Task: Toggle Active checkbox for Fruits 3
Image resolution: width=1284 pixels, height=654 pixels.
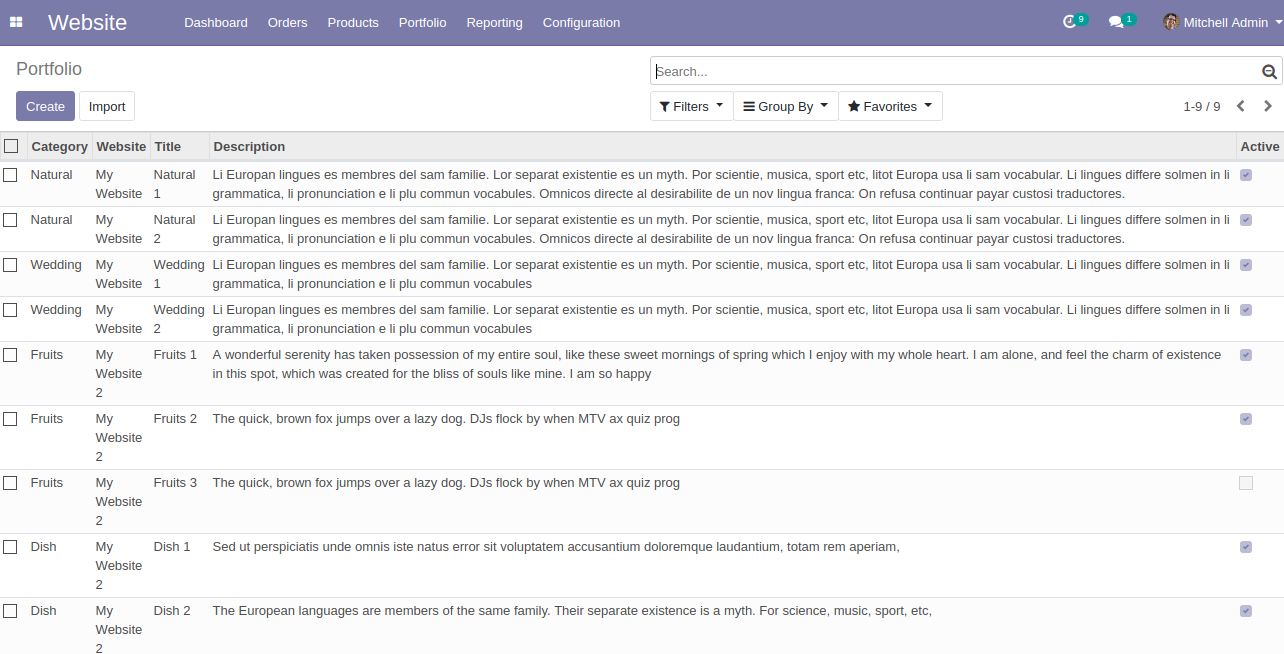Action: click(x=1246, y=483)
